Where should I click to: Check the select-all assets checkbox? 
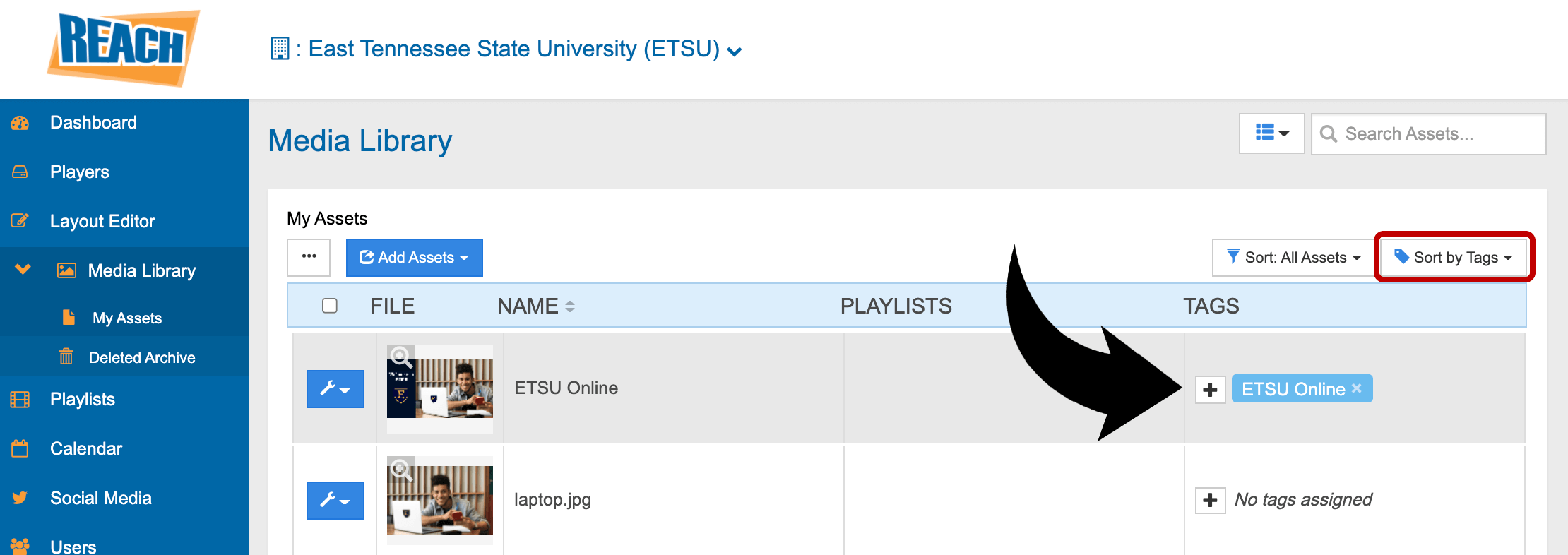coord(329,305)
